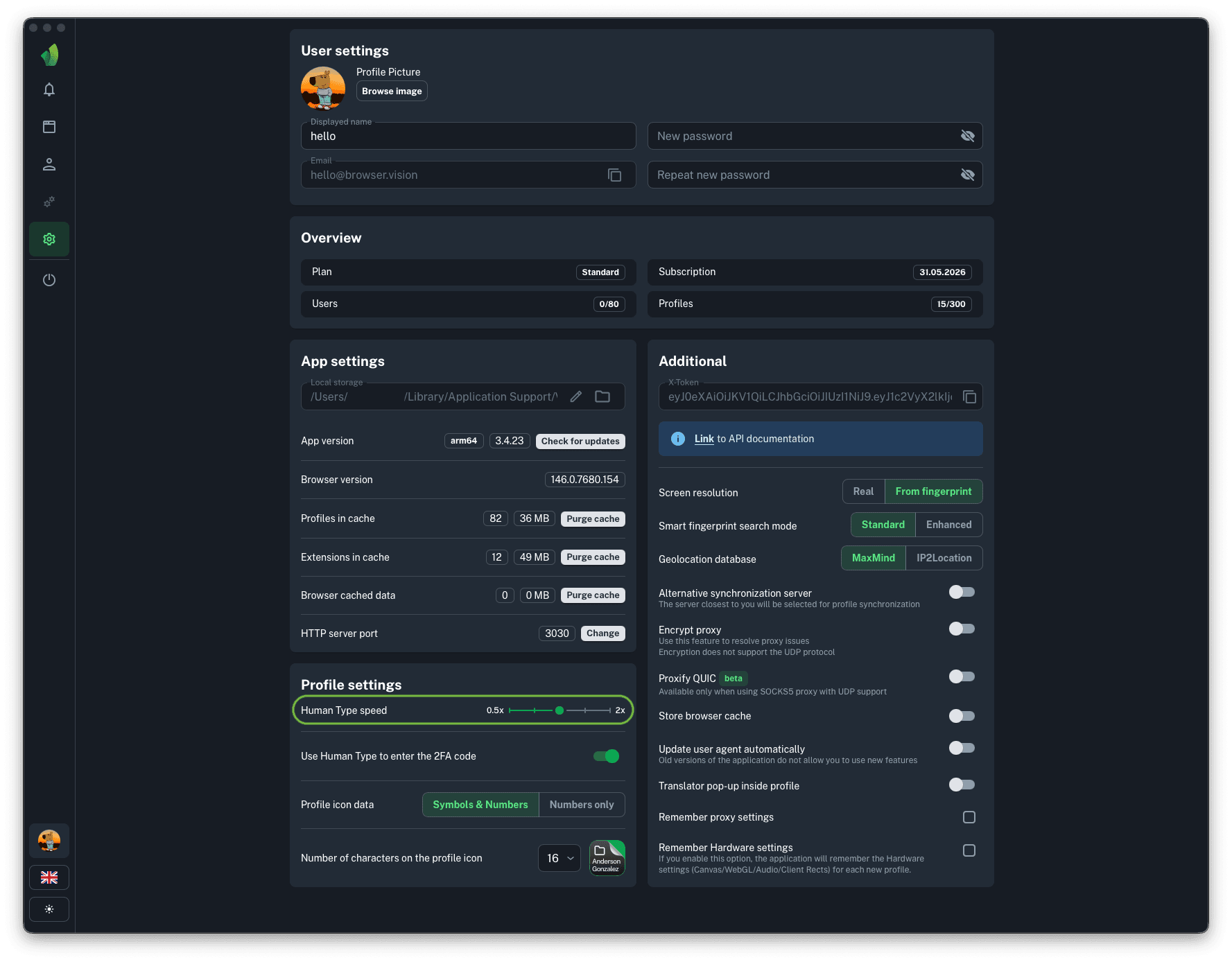Open the notifications bell in sidebar

tap(49, 89)
